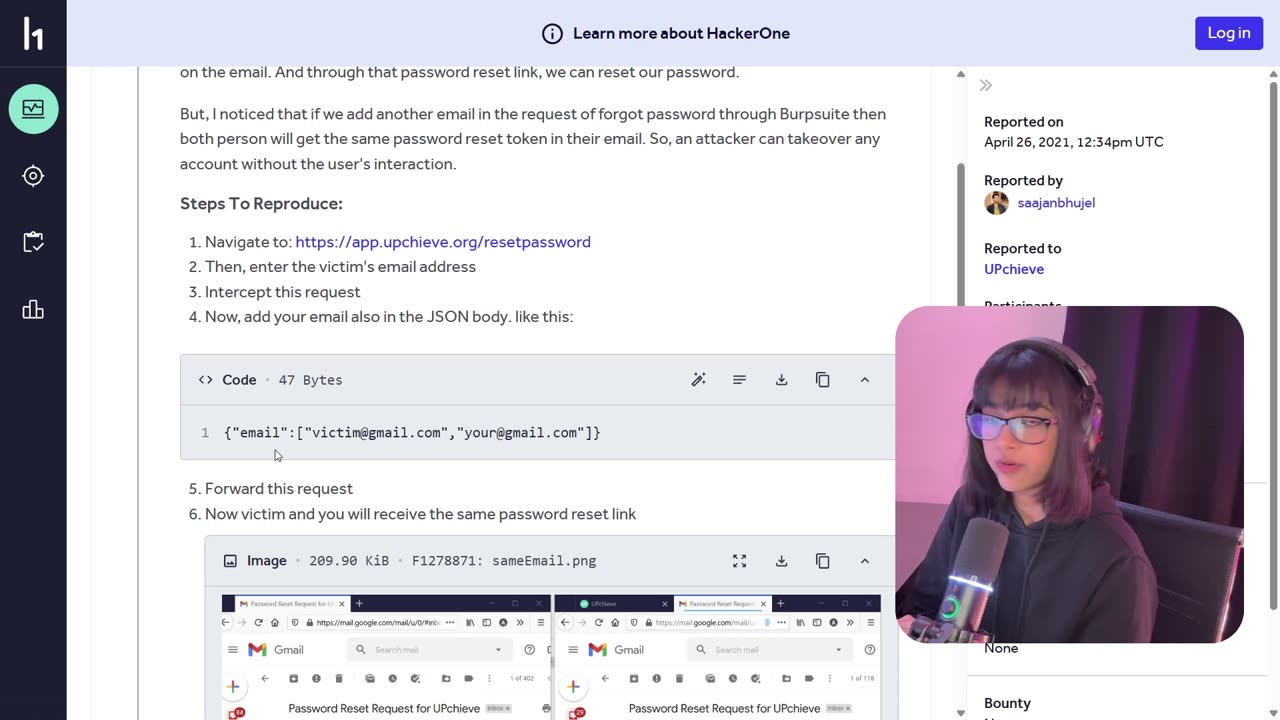Download the 47 Bytes code snippet
The height and width of the screenshot is (720, 1280).
point(782,380)
